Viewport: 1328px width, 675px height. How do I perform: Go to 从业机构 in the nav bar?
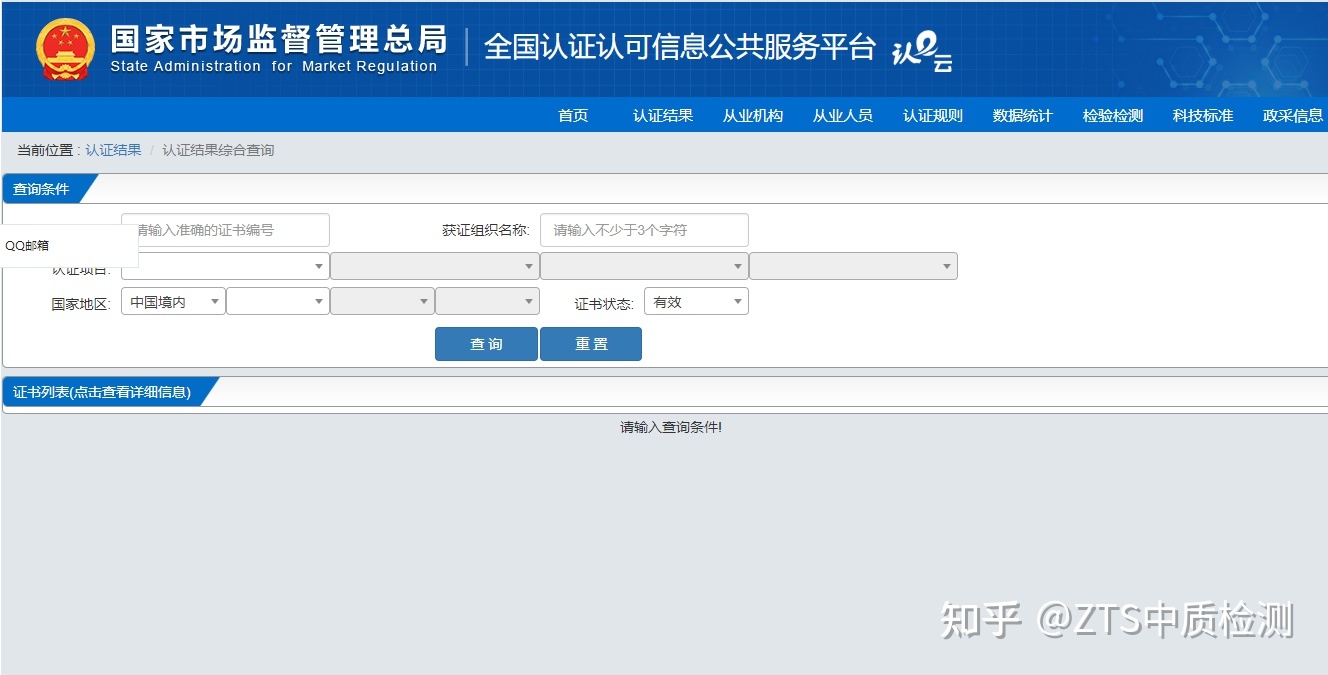(x=753, y=116)
